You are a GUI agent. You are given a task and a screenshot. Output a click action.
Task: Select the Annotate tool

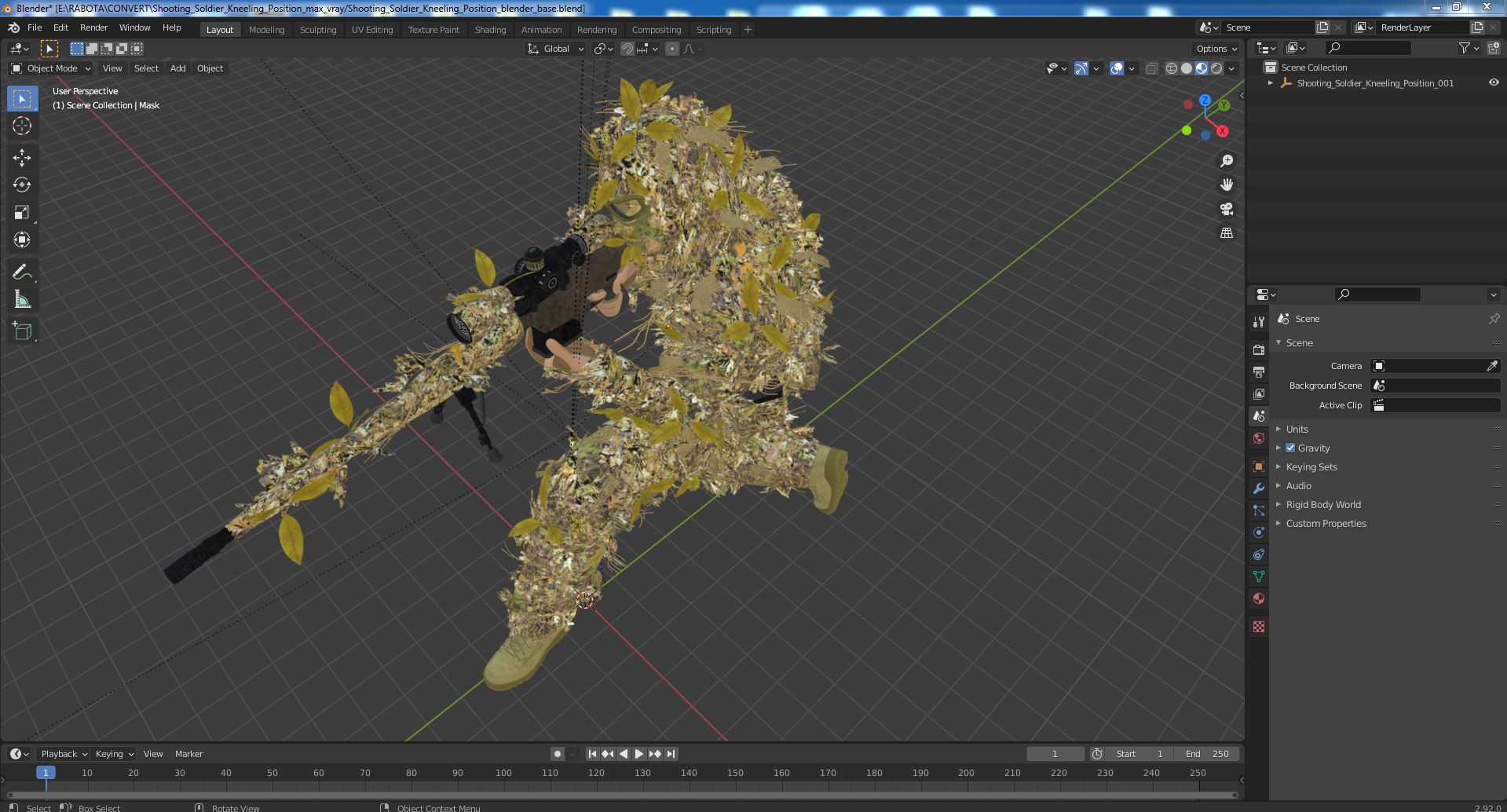coord(22,272)
